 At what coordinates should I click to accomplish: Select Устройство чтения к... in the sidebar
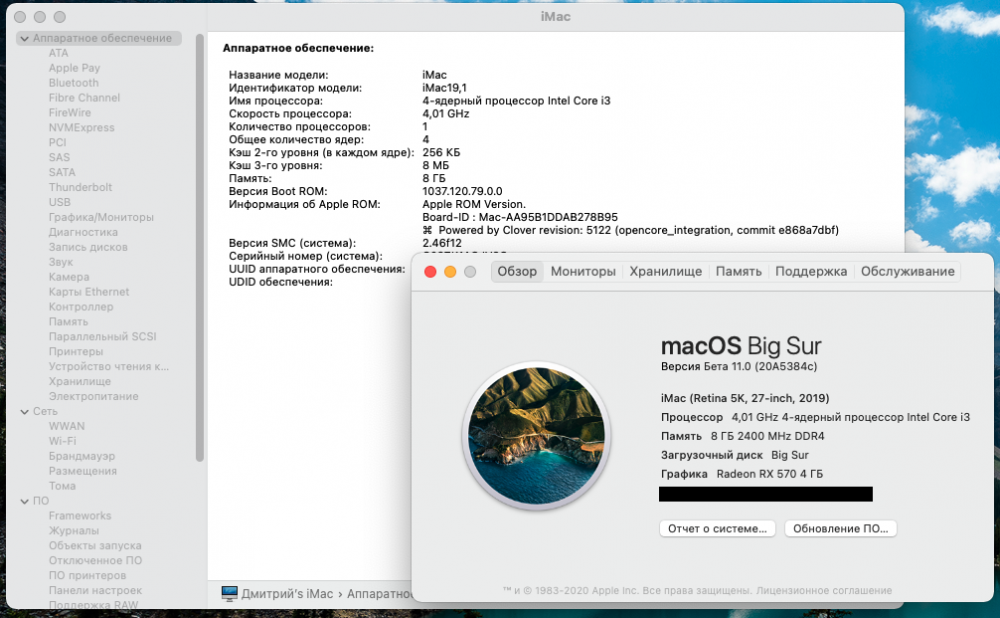109,366
